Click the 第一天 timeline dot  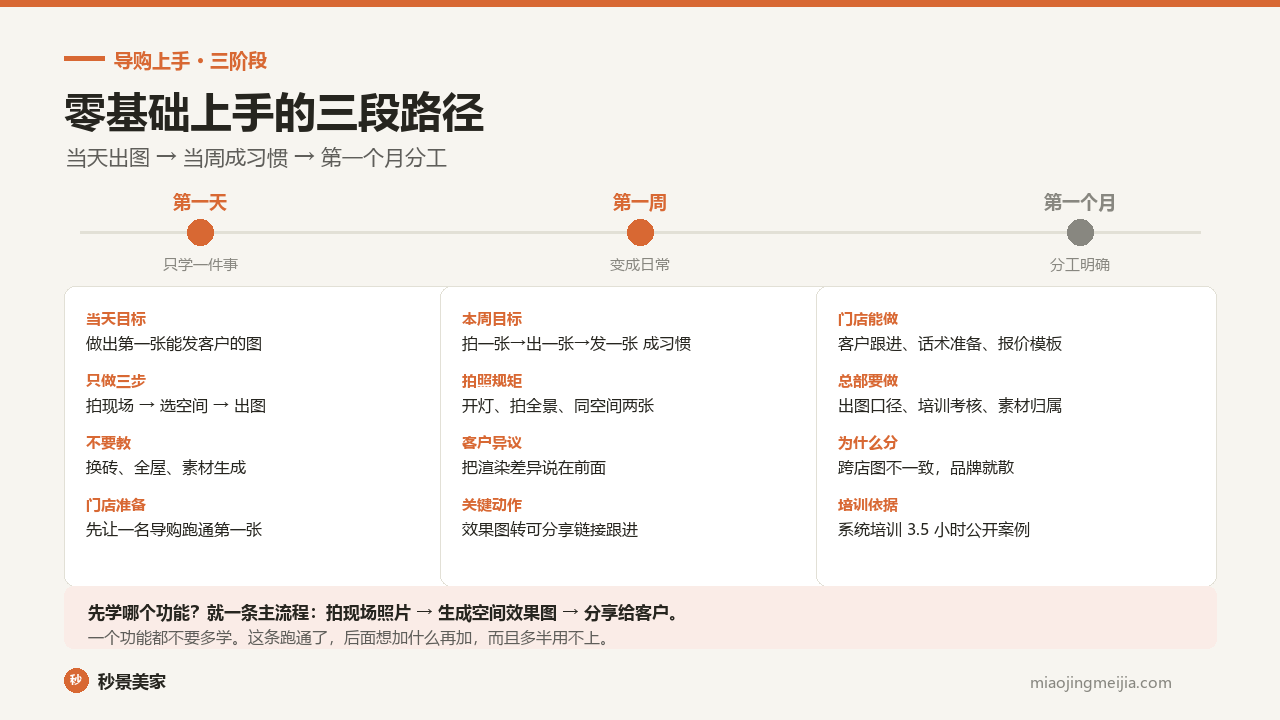(x=200, y=232)
